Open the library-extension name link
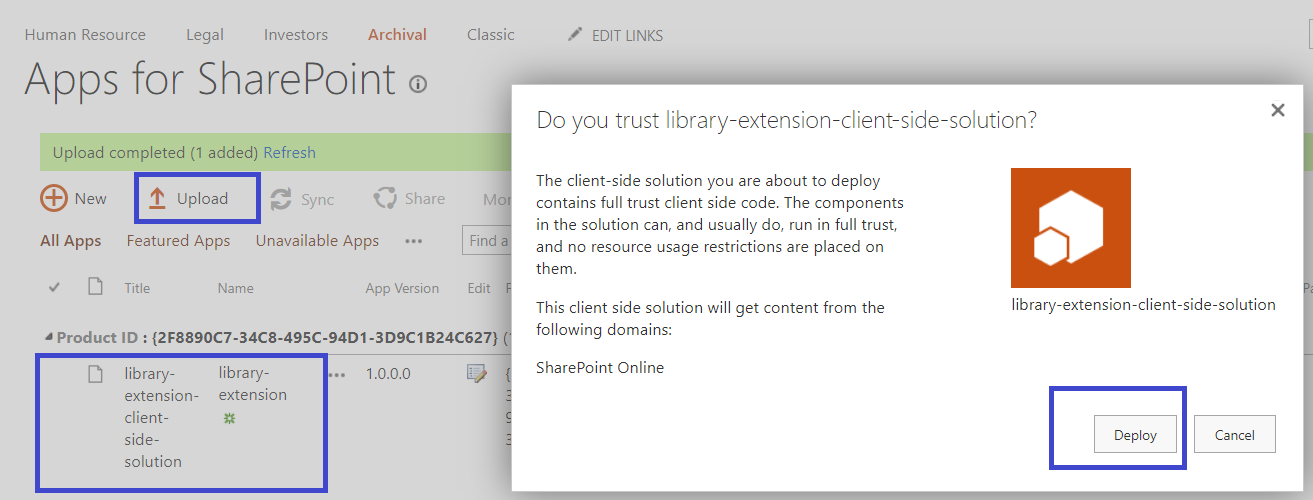 point(253,384)
